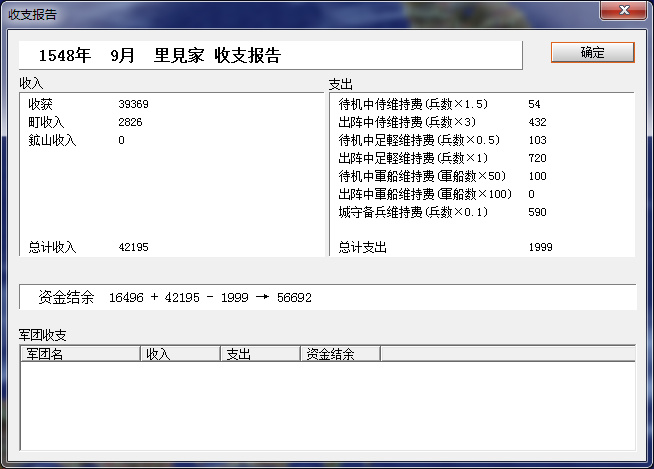This screenshot has width=654, height=469.
Task: Click the final balance 56692
Action: 294,298
